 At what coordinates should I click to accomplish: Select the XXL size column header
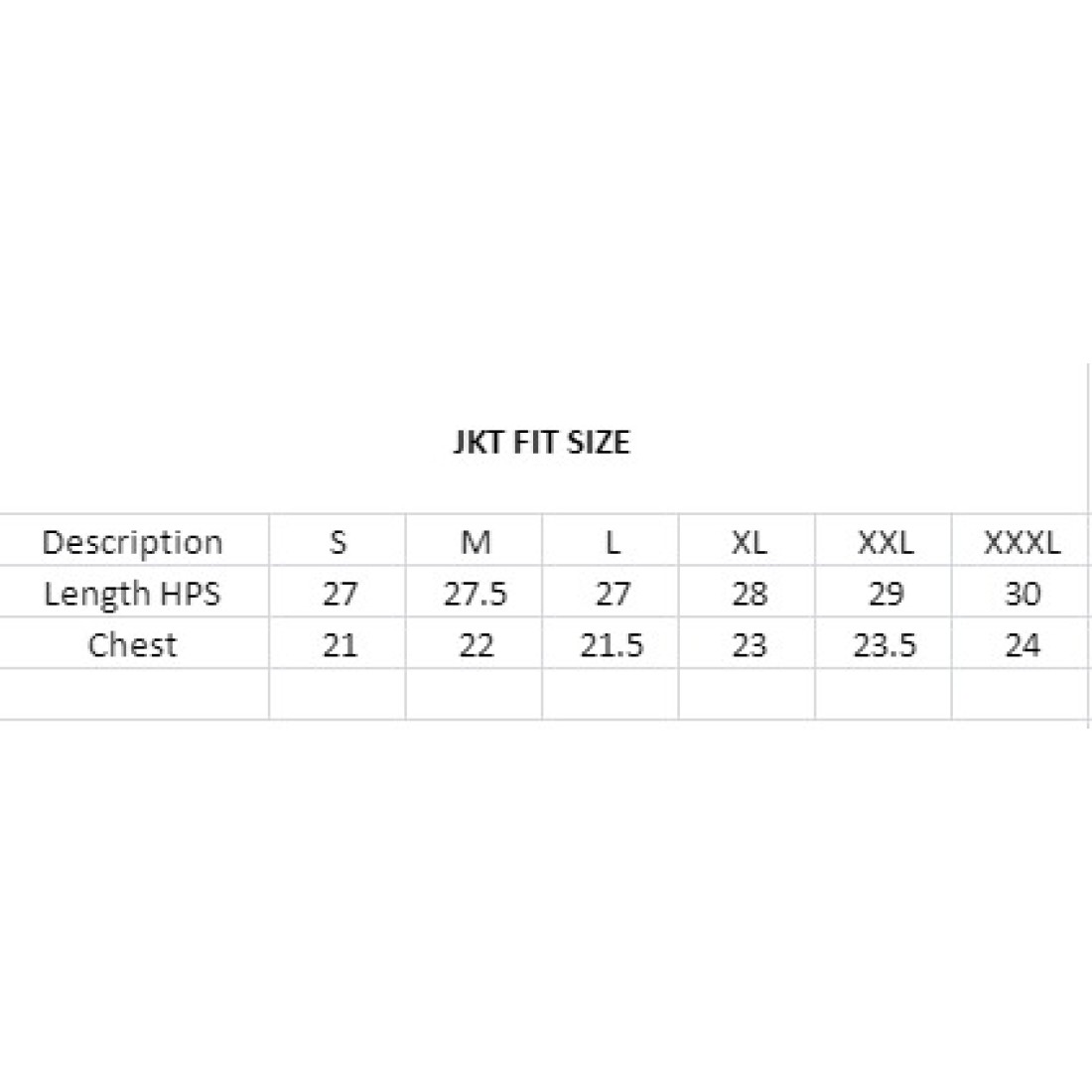tap(884, 541)
